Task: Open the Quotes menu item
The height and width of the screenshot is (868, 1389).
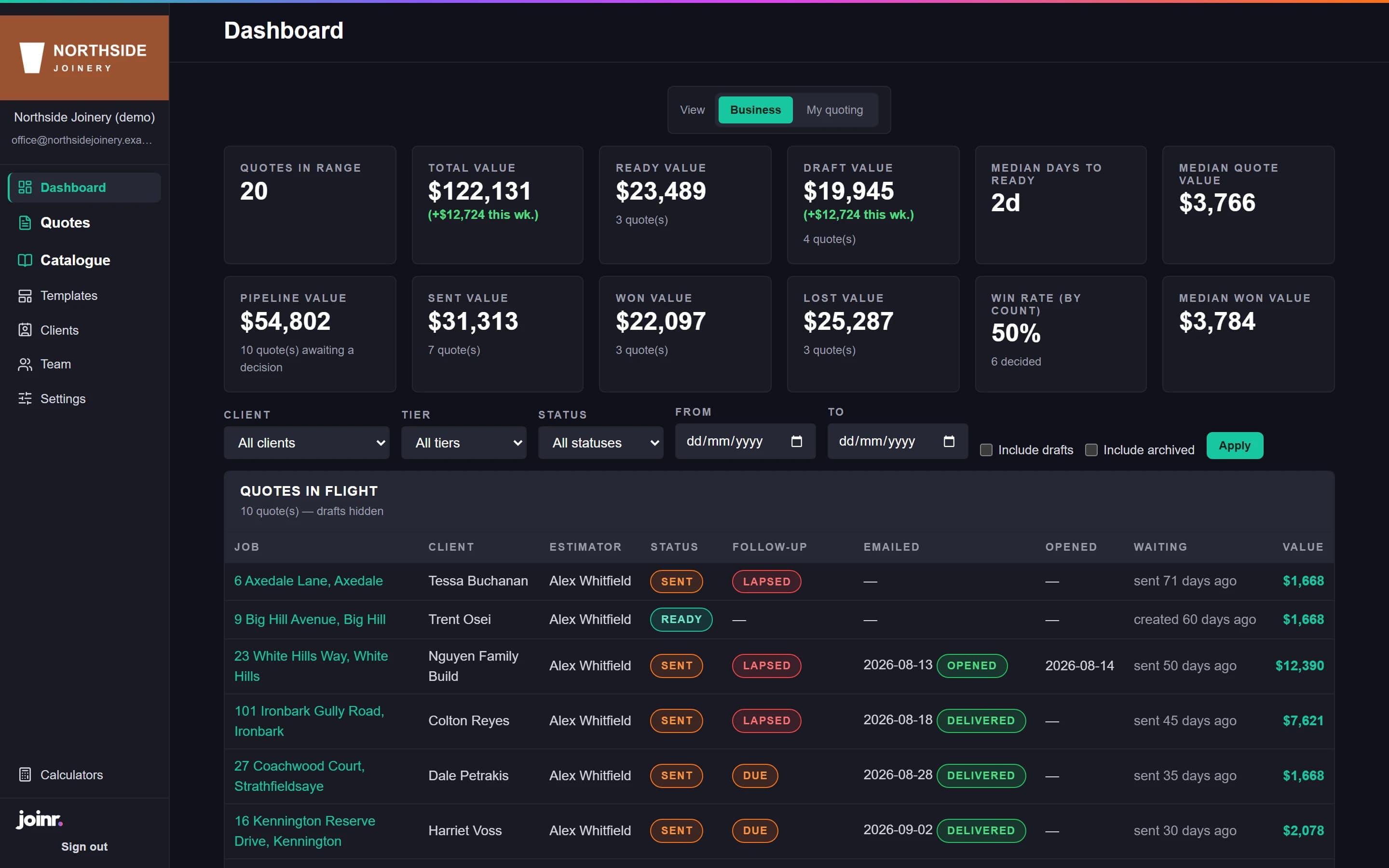Action: point(84,223)
